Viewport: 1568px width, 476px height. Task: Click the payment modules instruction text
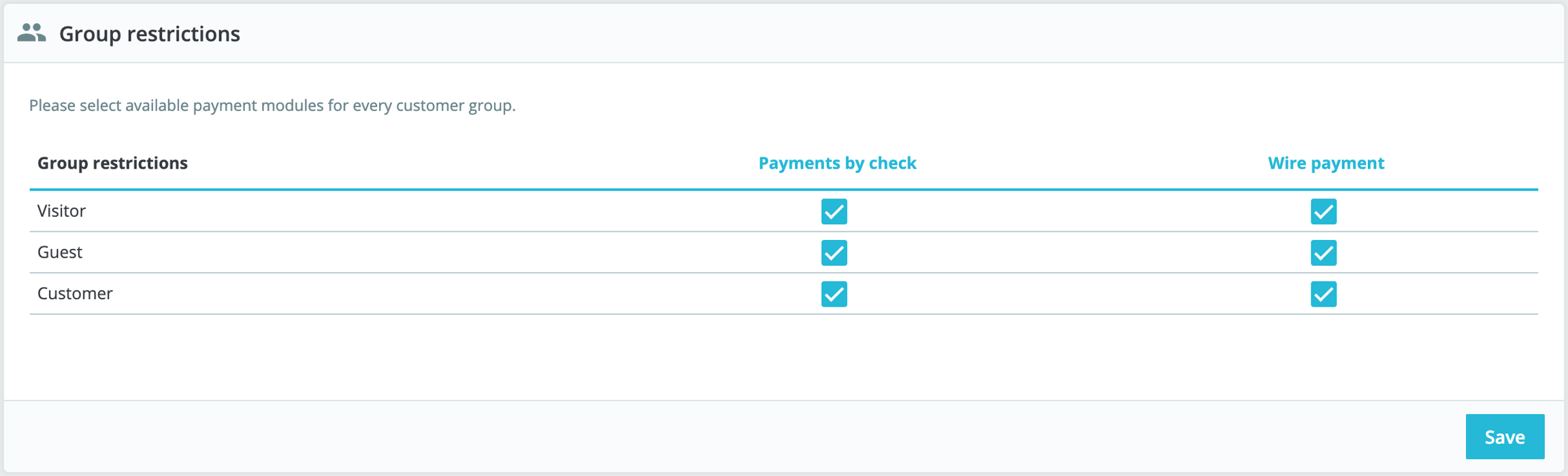pyautogui.click(x=272, y=106)
